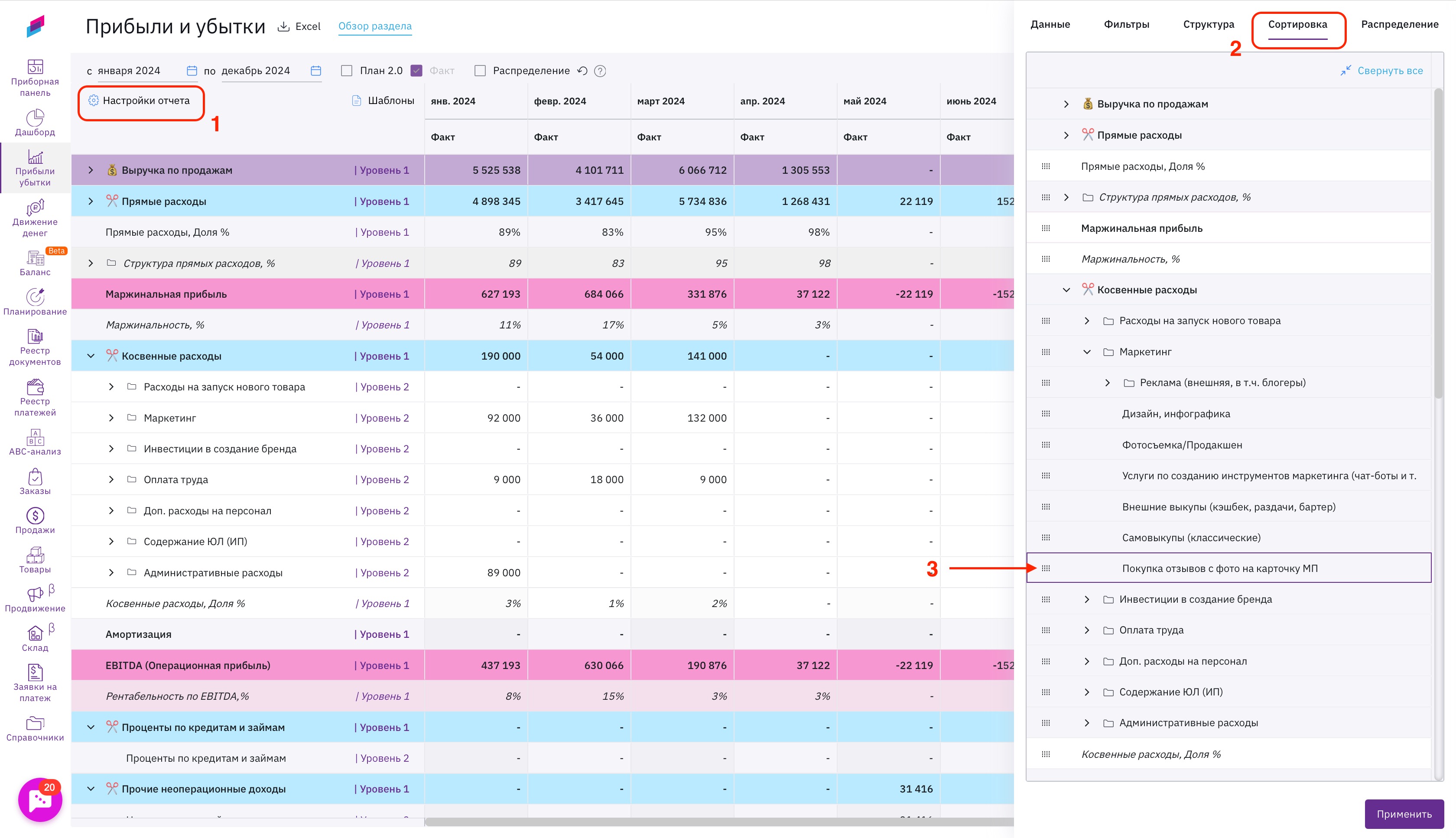Click the sorting panel vertical scrollbar
1456x838 pixels.
(1438, 242)
